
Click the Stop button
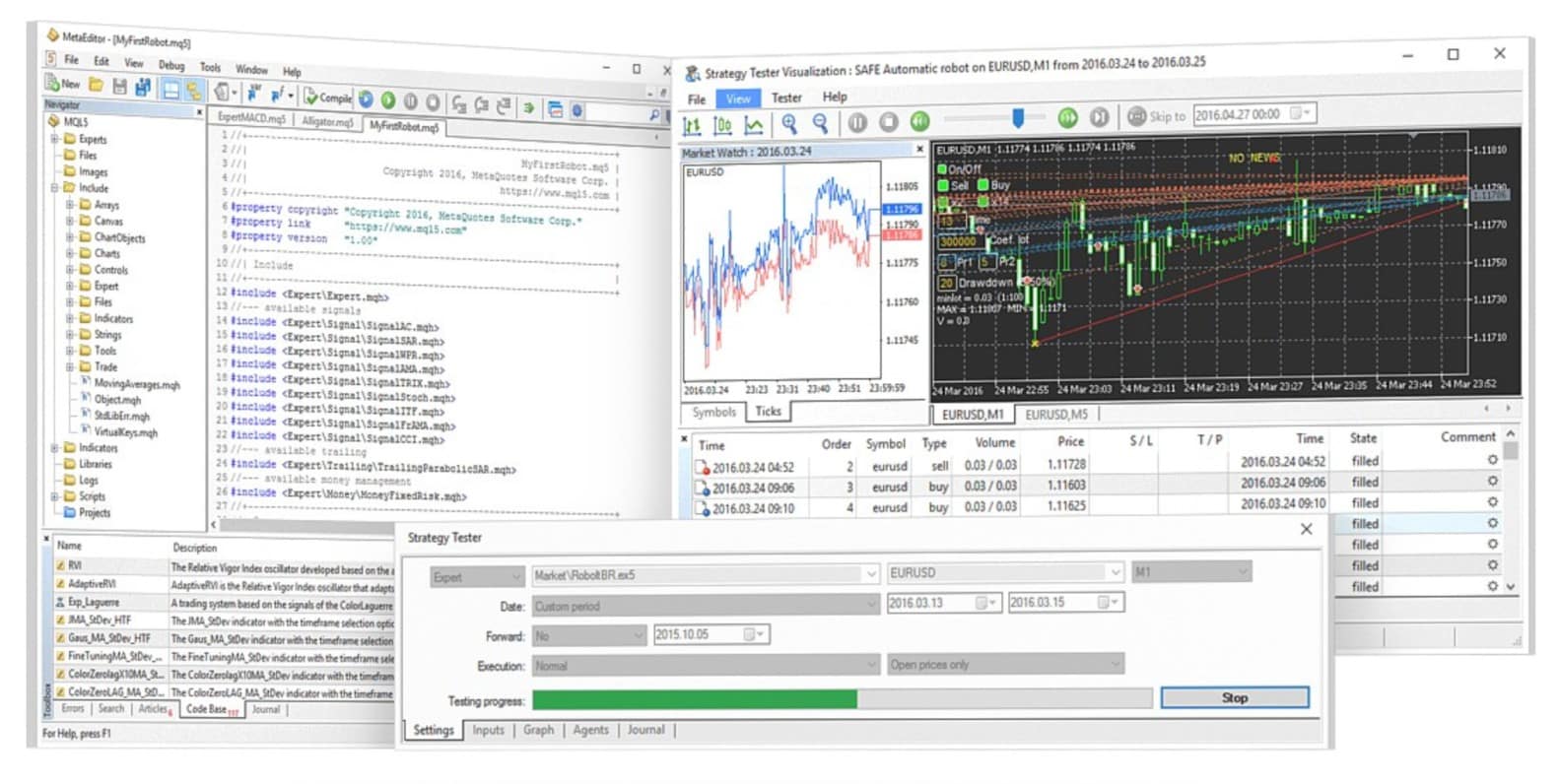(x=1234, y=697)
